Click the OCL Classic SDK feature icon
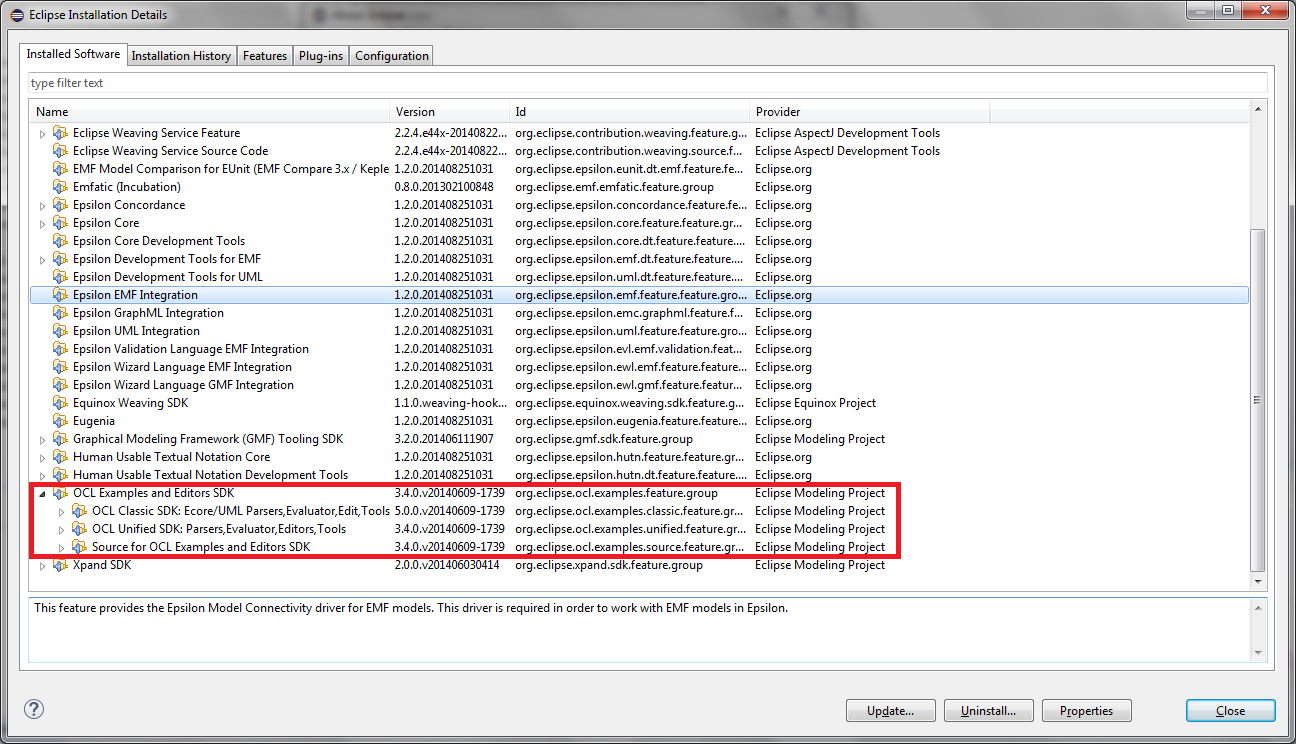1296x744 pixels. (x=80, y=511)
